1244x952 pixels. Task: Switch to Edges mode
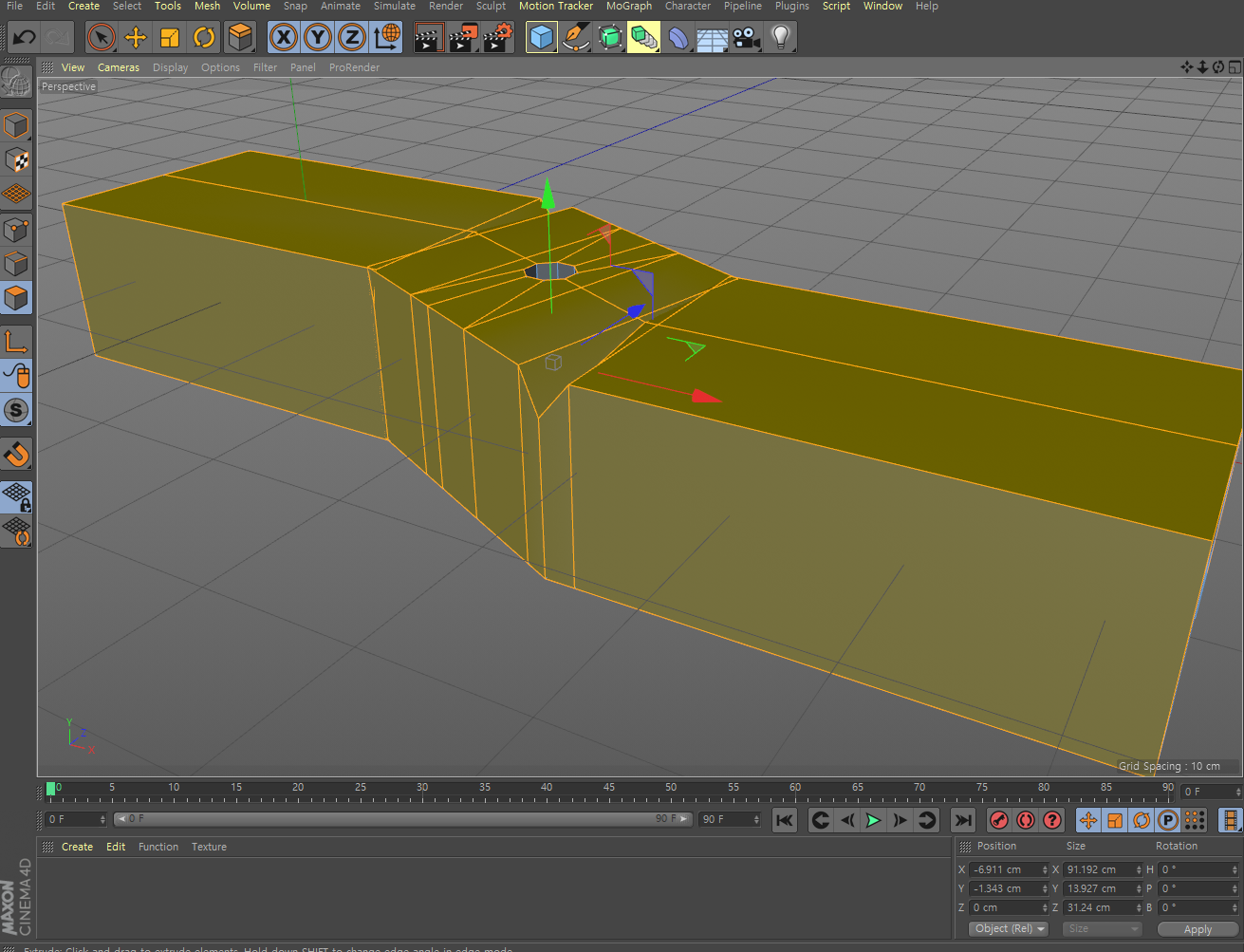[x=17, y=263]
